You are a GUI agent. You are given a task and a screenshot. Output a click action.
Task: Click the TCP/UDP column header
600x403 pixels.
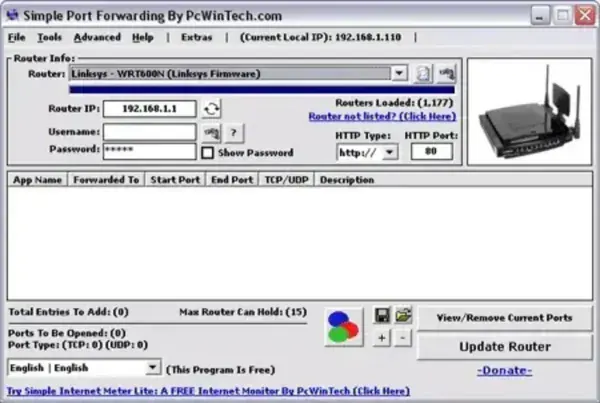tap(287, 180)
